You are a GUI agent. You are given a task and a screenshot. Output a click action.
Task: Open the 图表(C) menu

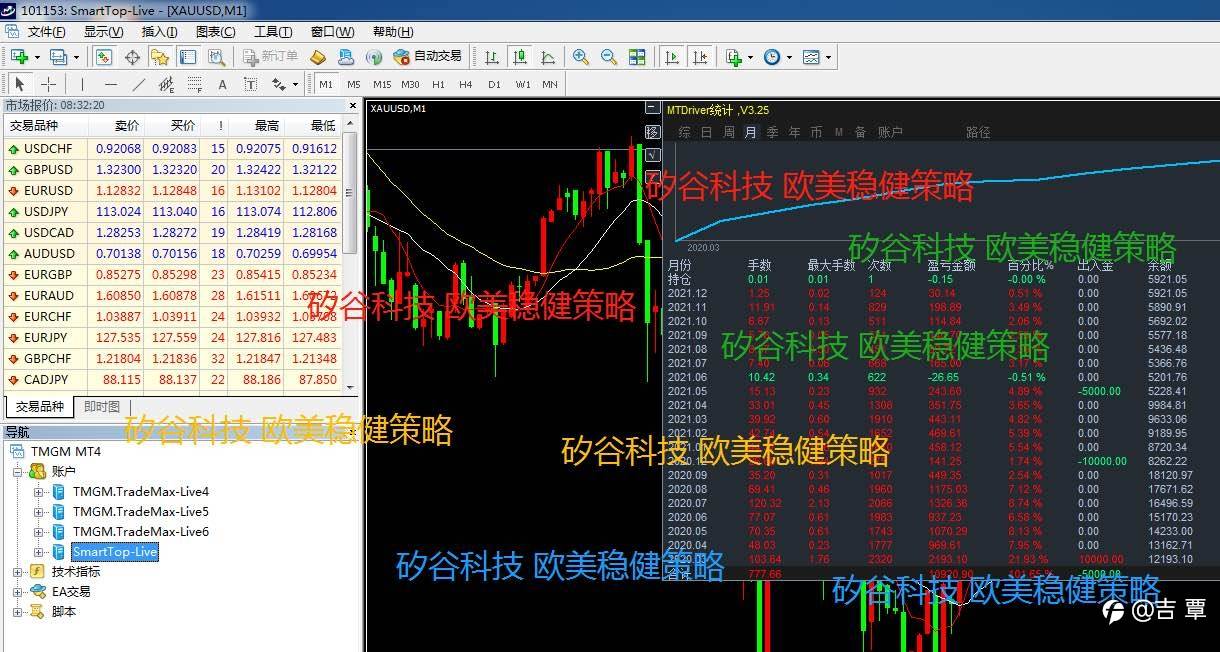215,32
